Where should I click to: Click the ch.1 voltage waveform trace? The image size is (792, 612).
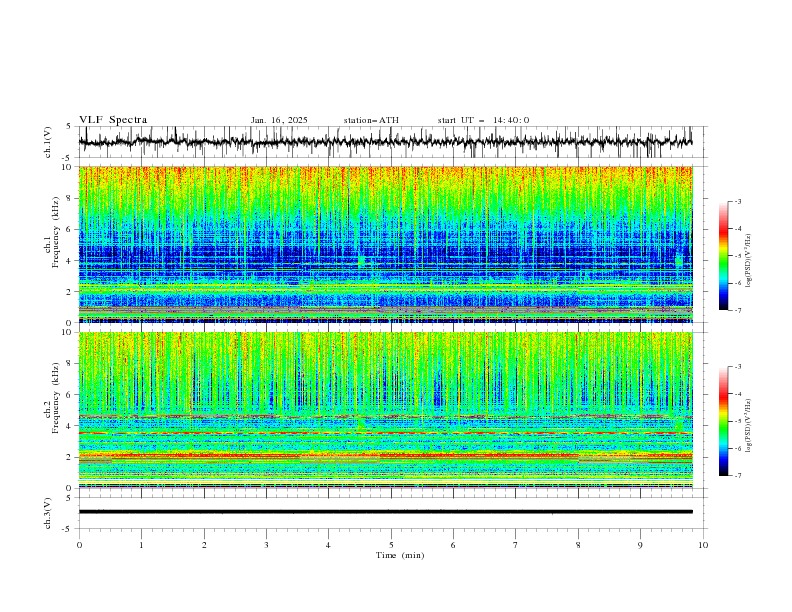click(x=385, y=142)
